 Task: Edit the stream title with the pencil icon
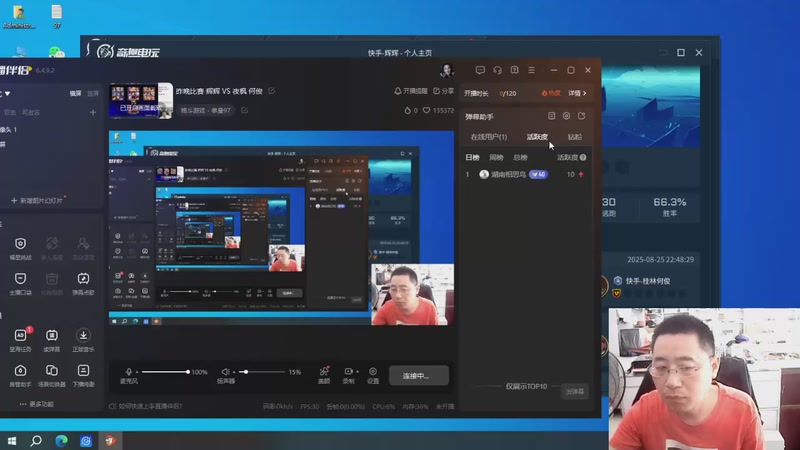click(x=272, y=91)
